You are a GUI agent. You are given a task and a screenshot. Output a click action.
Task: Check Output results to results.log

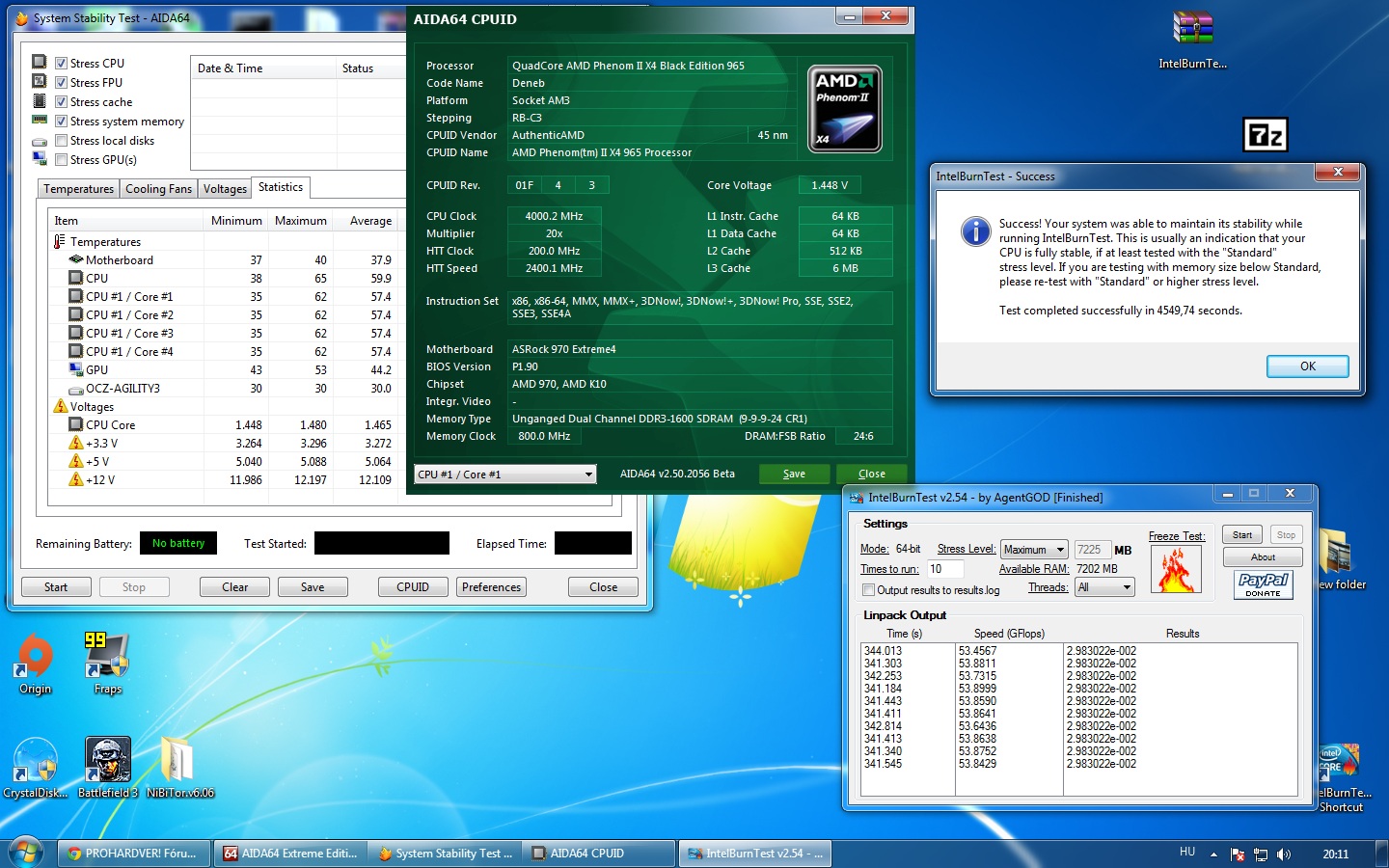tap(868, 589)
